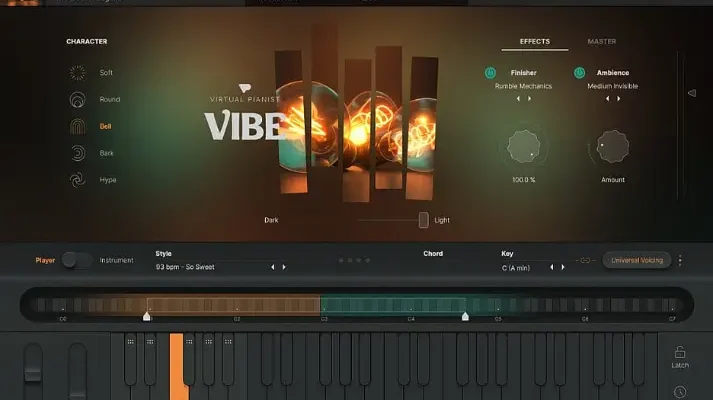Toggle the Finisher power button
This screenshot has width=713, height=400.
pos(491,73)
